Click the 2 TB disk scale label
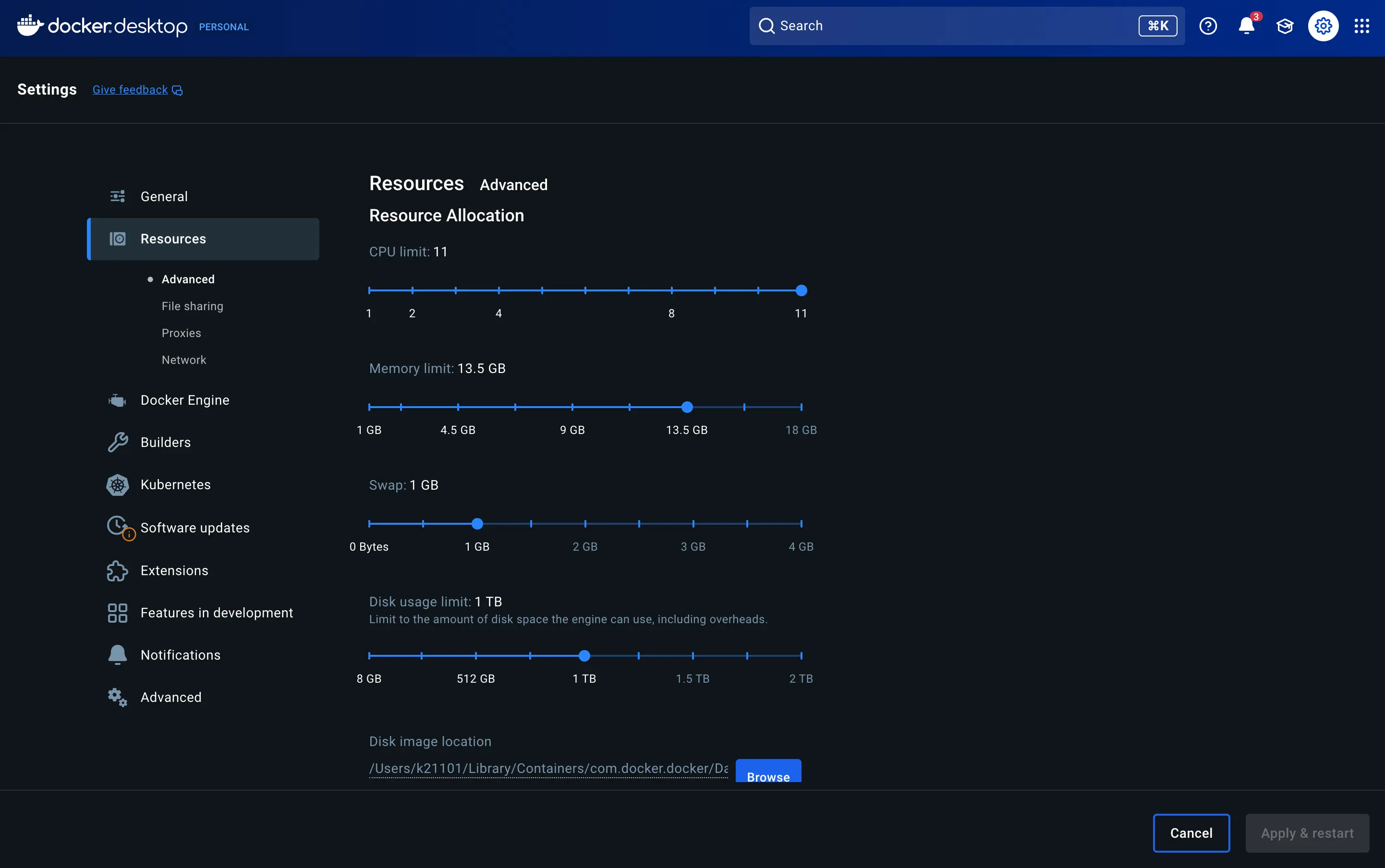The width and height of the screenshot is (1385, 868). coord(801,678)
